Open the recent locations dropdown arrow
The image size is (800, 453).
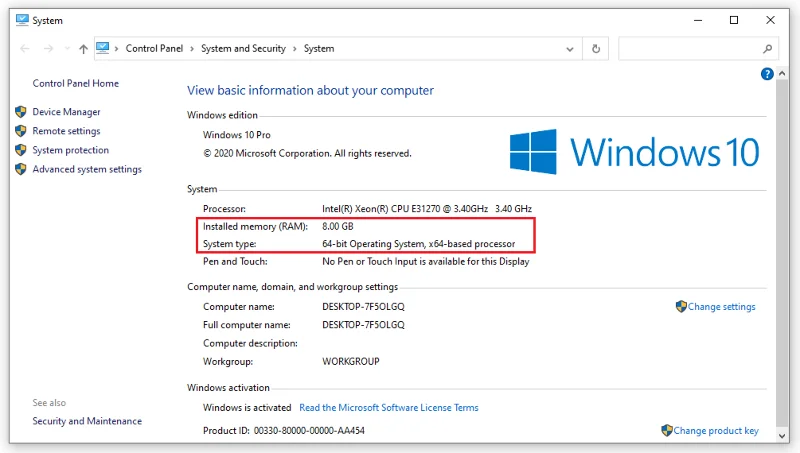(67, 49)
